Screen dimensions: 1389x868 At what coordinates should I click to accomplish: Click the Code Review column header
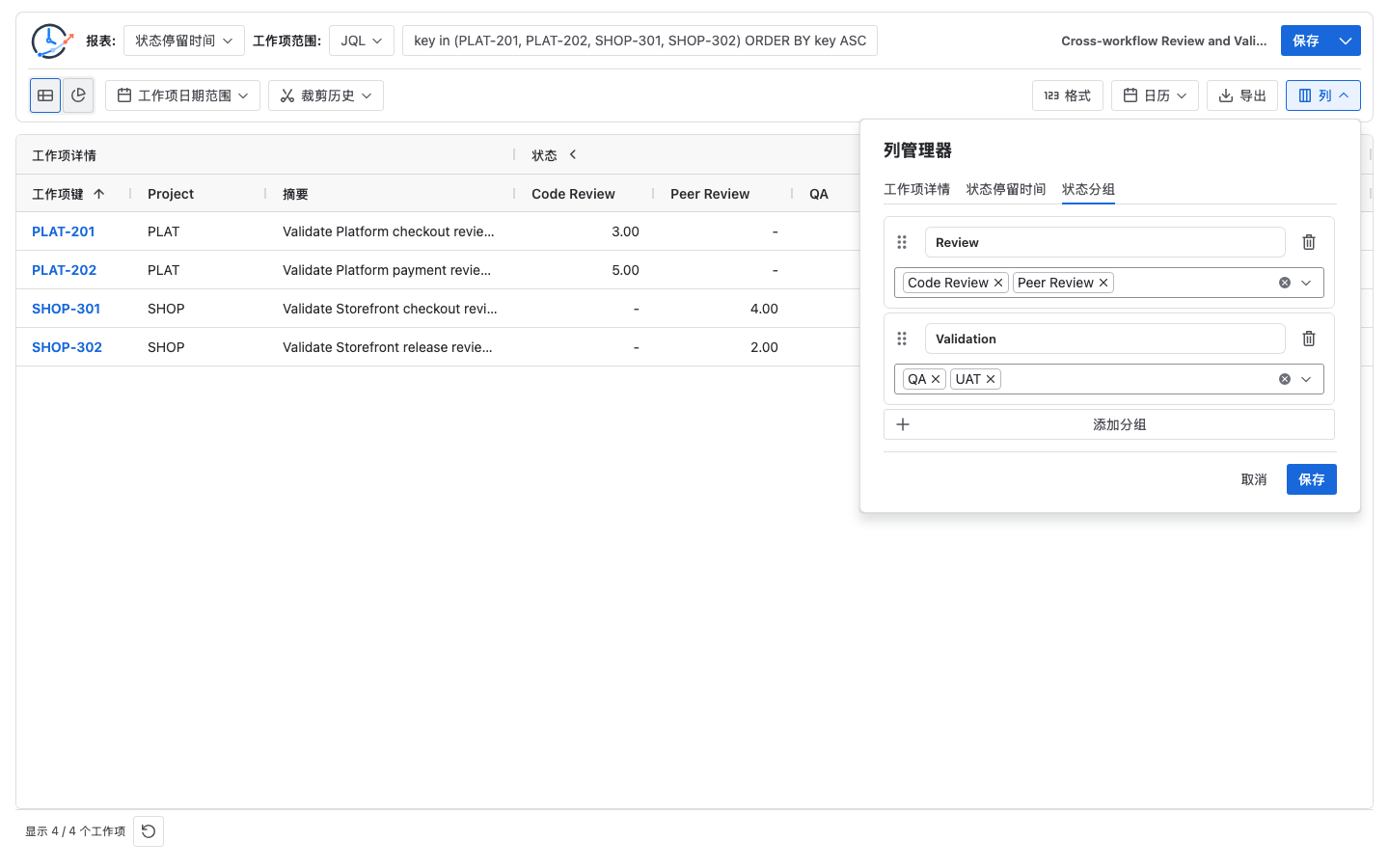(x=573, y=194)
